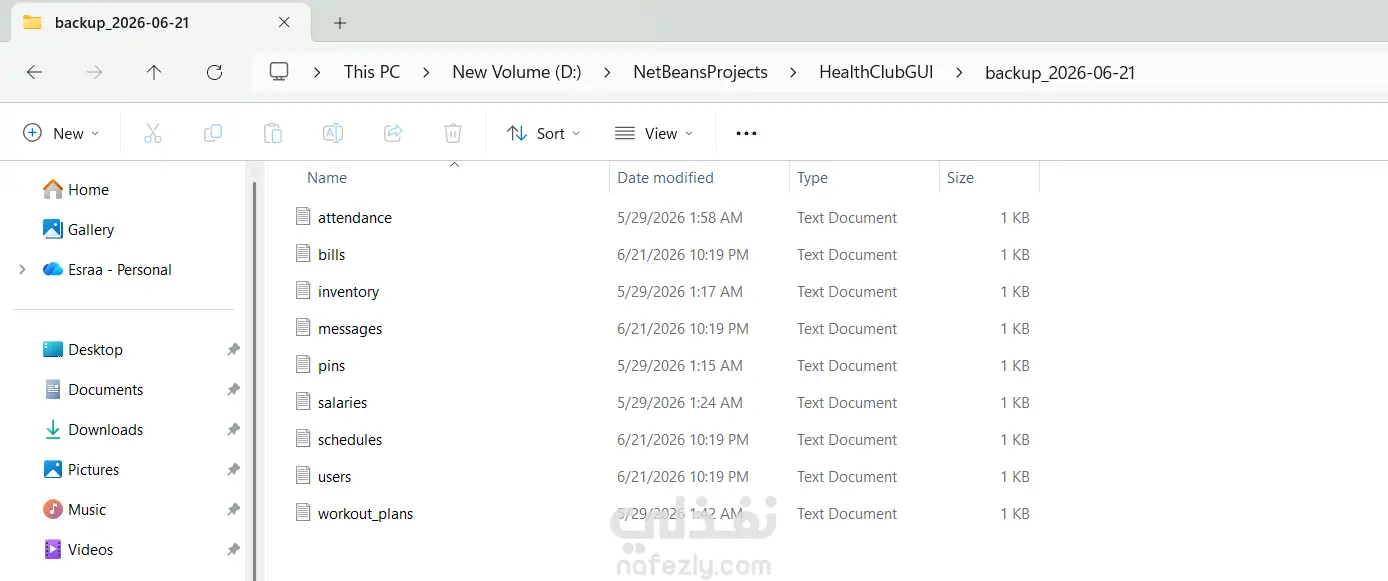The width and height of the screenshot is (1388, 581).
Task: Navigate to HealthClubGUI breadcrumb
Action: pyautogui.click(x=876, y=72)
